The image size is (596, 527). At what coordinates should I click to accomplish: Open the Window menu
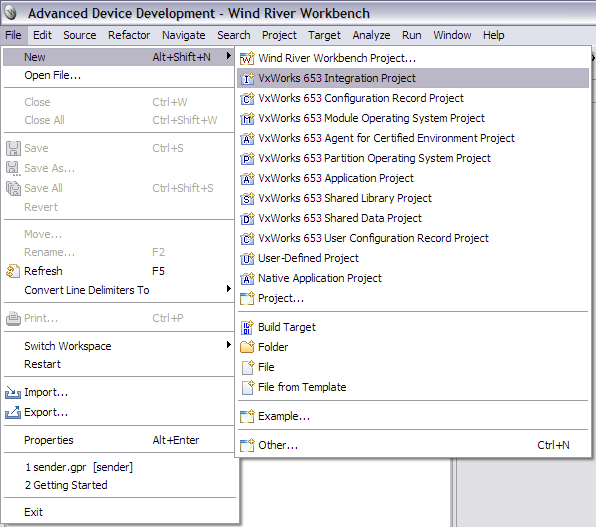point(452,35)
